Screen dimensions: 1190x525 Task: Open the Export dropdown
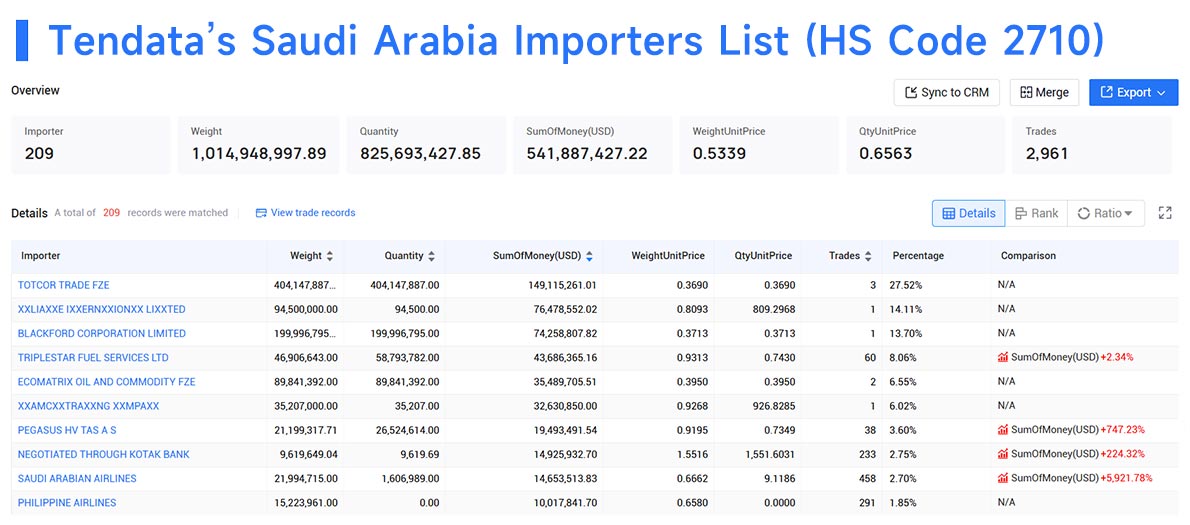(x=1133, y=93)
